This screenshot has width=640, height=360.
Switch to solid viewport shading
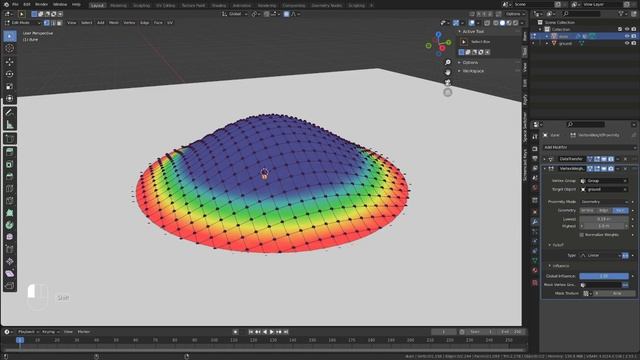pos(502,23)
